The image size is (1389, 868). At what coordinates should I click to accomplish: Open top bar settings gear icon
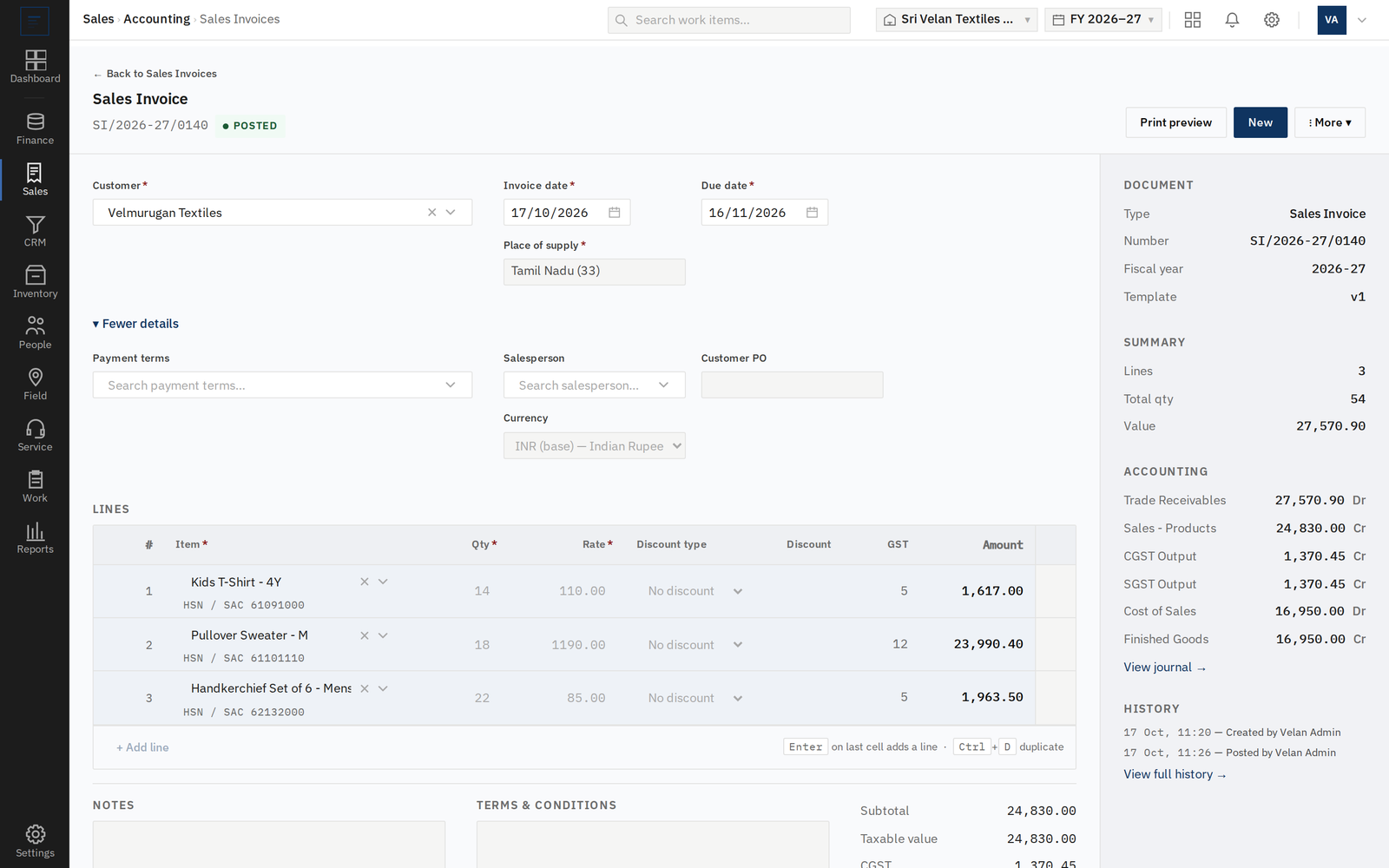point(1272,20)
